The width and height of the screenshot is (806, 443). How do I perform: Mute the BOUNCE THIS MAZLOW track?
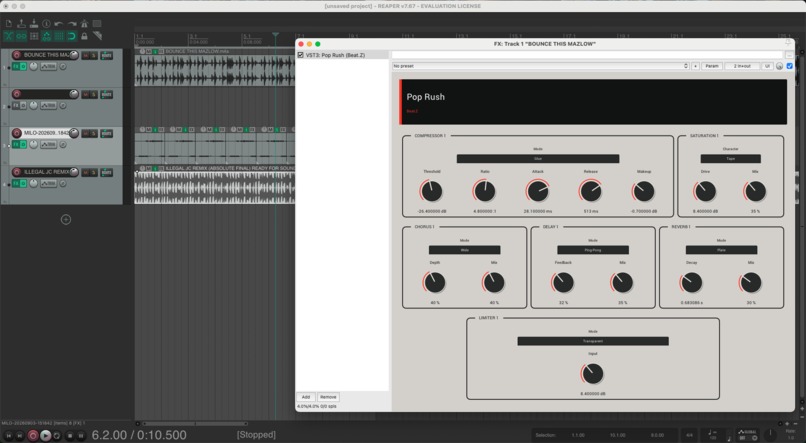(x=85, y=55)
